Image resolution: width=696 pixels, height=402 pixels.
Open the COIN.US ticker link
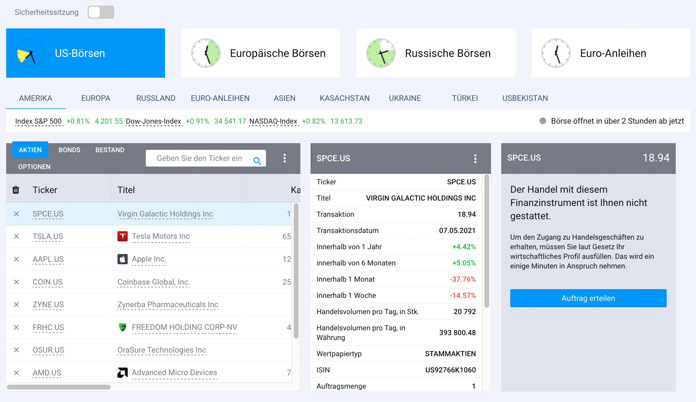pos(47,282)
